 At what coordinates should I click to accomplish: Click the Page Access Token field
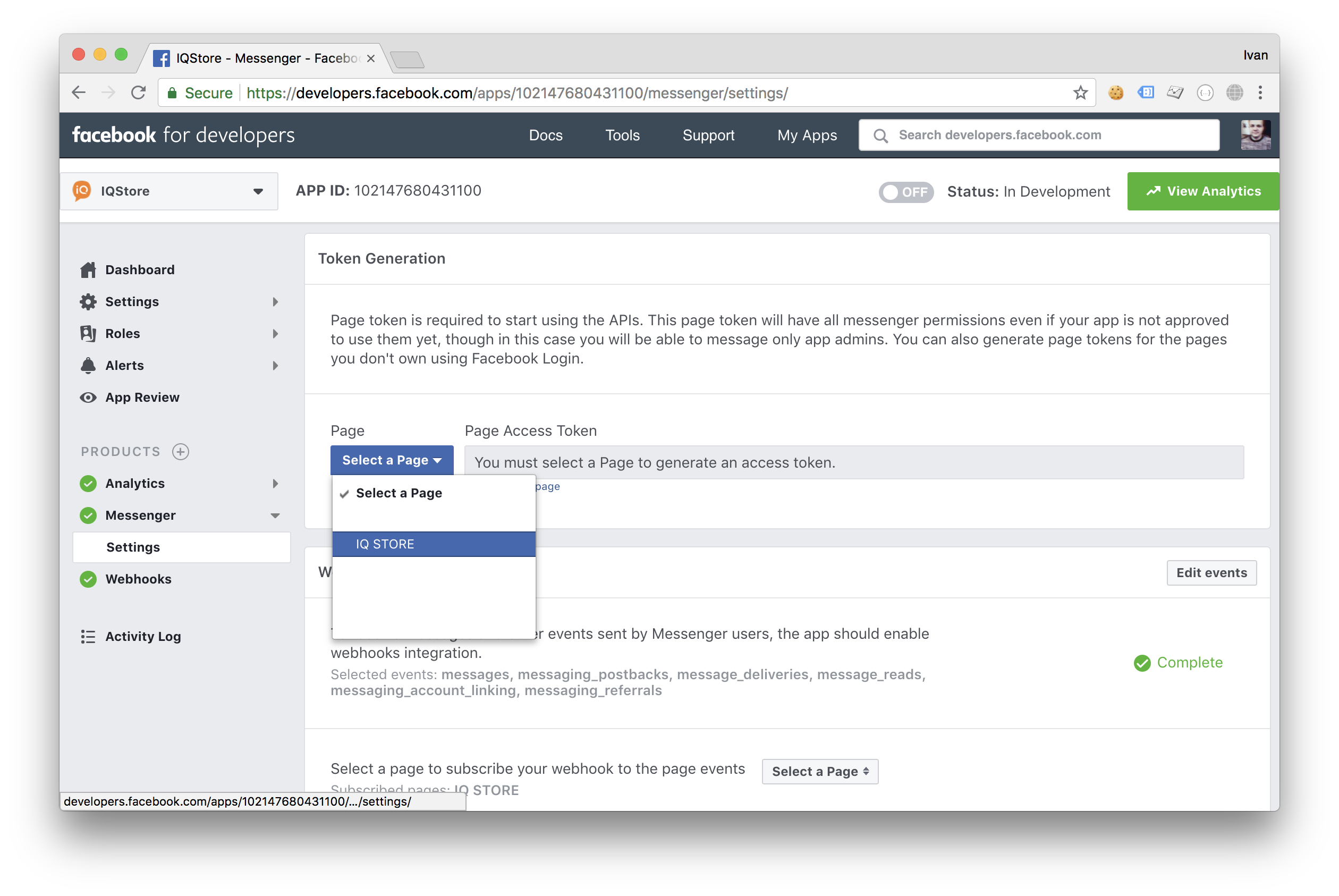click(x=854, y=462)
